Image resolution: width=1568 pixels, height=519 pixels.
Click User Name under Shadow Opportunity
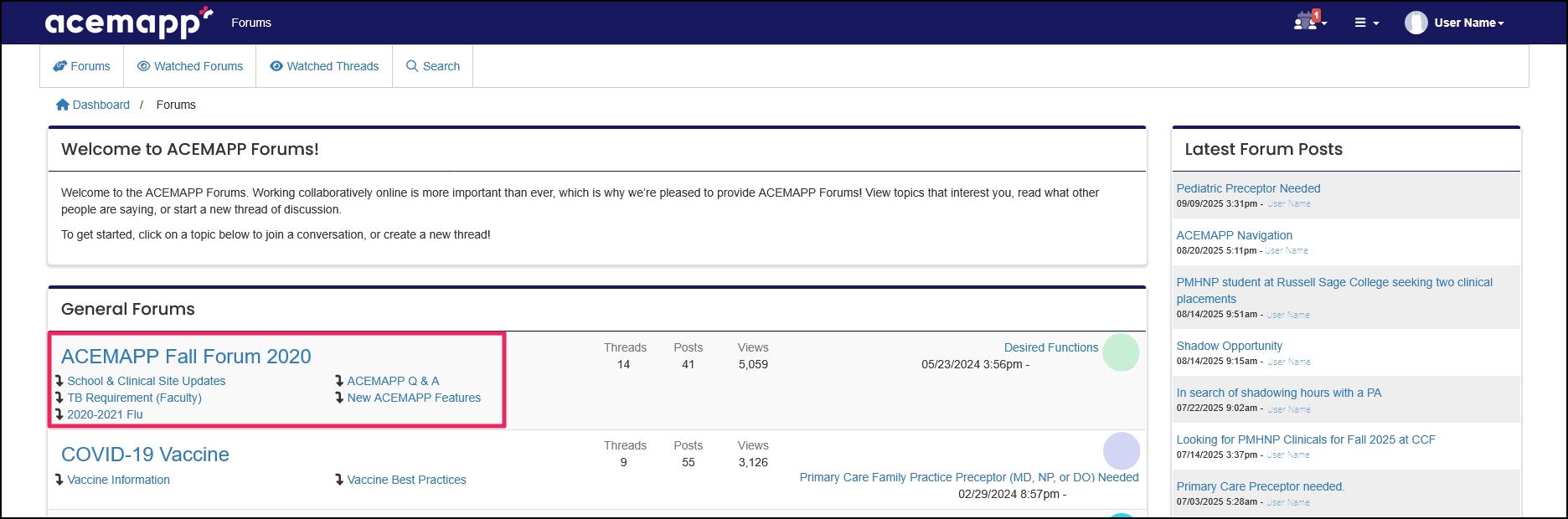tap(1289, 362)
